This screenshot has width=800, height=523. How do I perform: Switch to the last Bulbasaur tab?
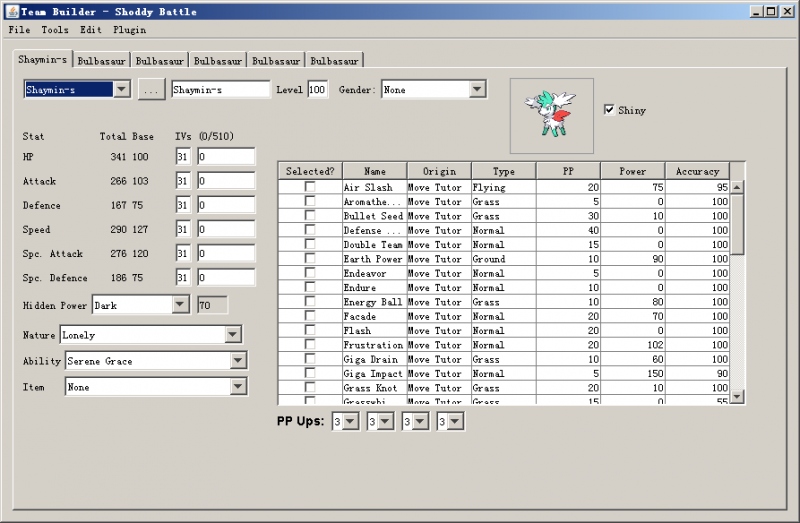(x=334, y=61)
